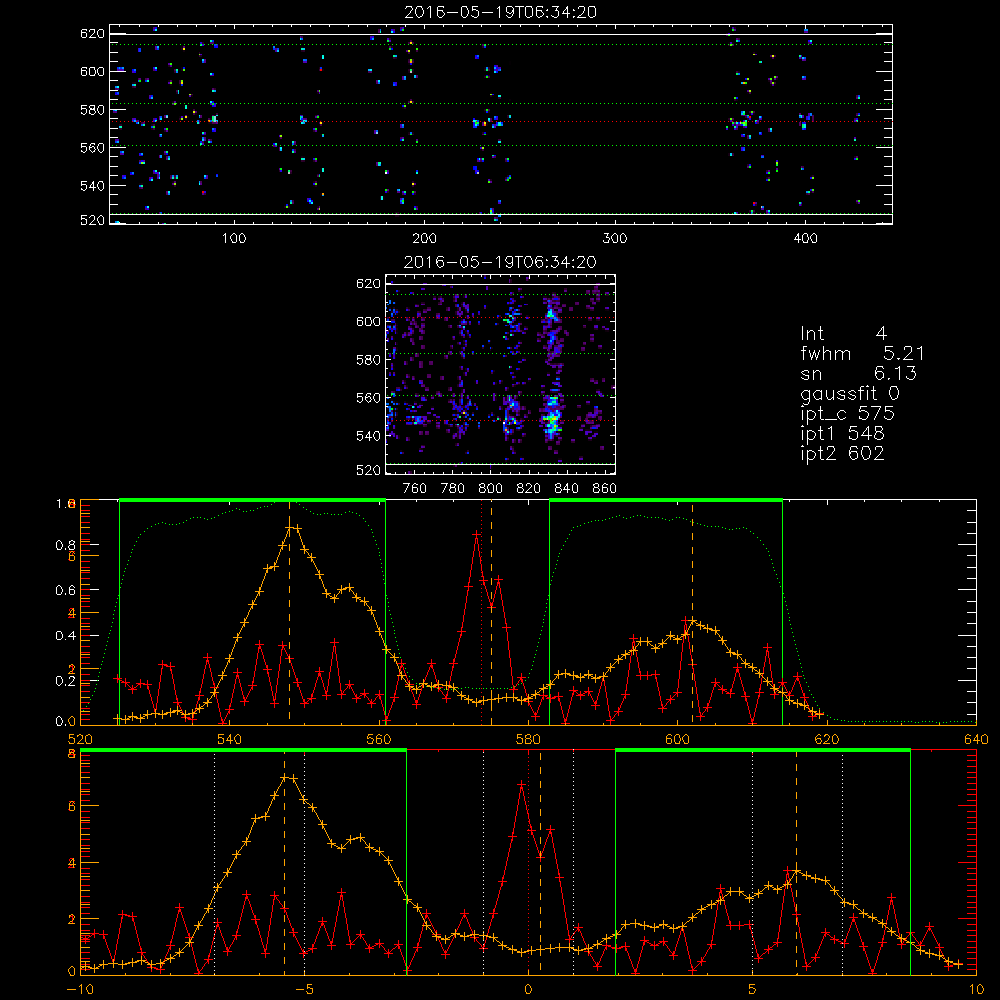Image resolution: width=1000 pixels, height=1000 pixels.
Task: Click x-axis label 400 on top plot
Action: (x=805, y=239)
